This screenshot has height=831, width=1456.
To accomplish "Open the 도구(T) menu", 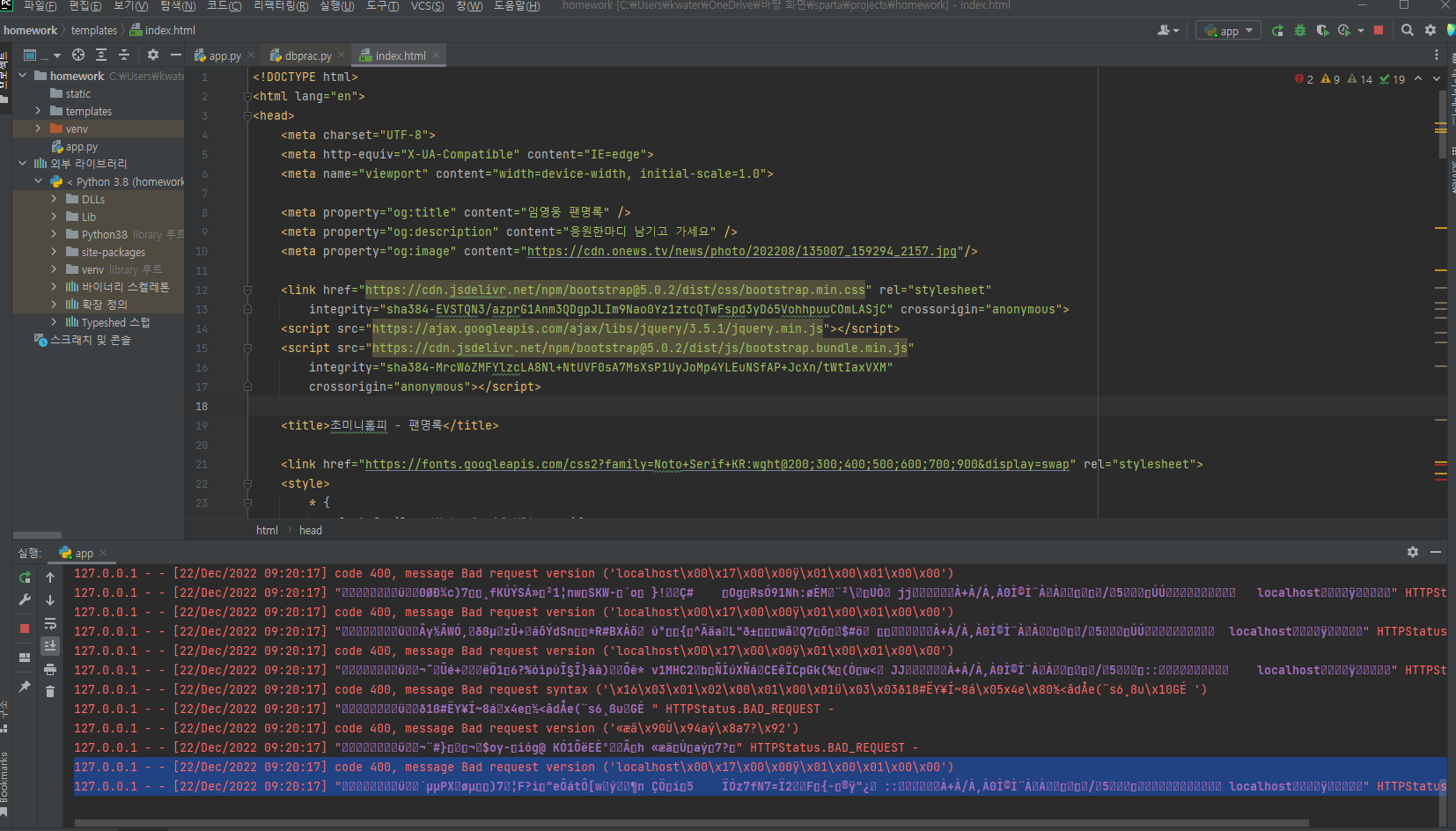I will [x=382, y=6].
